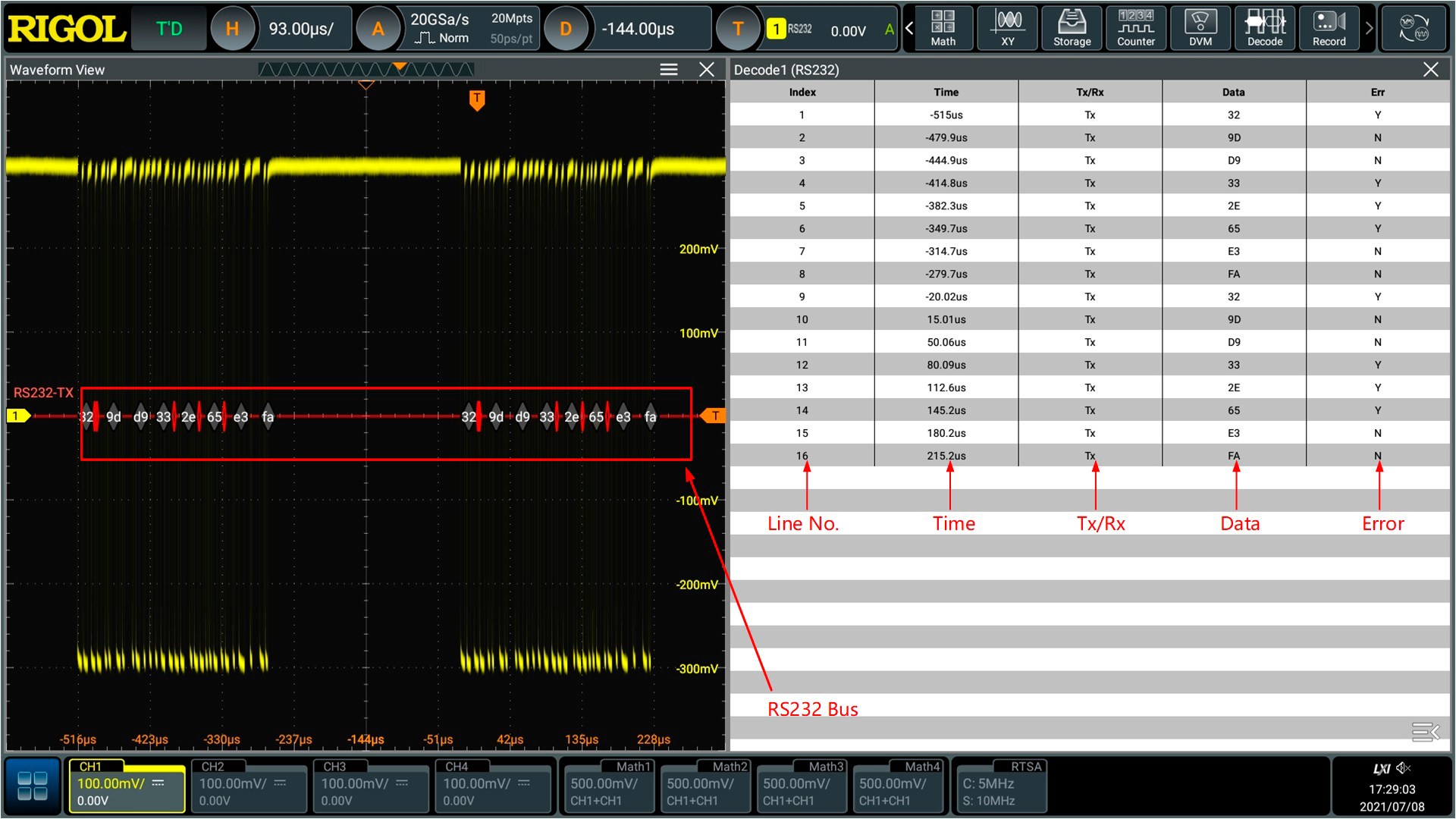This screenshot has height=819, width=1456.
Task: Open the Storage menu icon
Action: (1072, 28)
